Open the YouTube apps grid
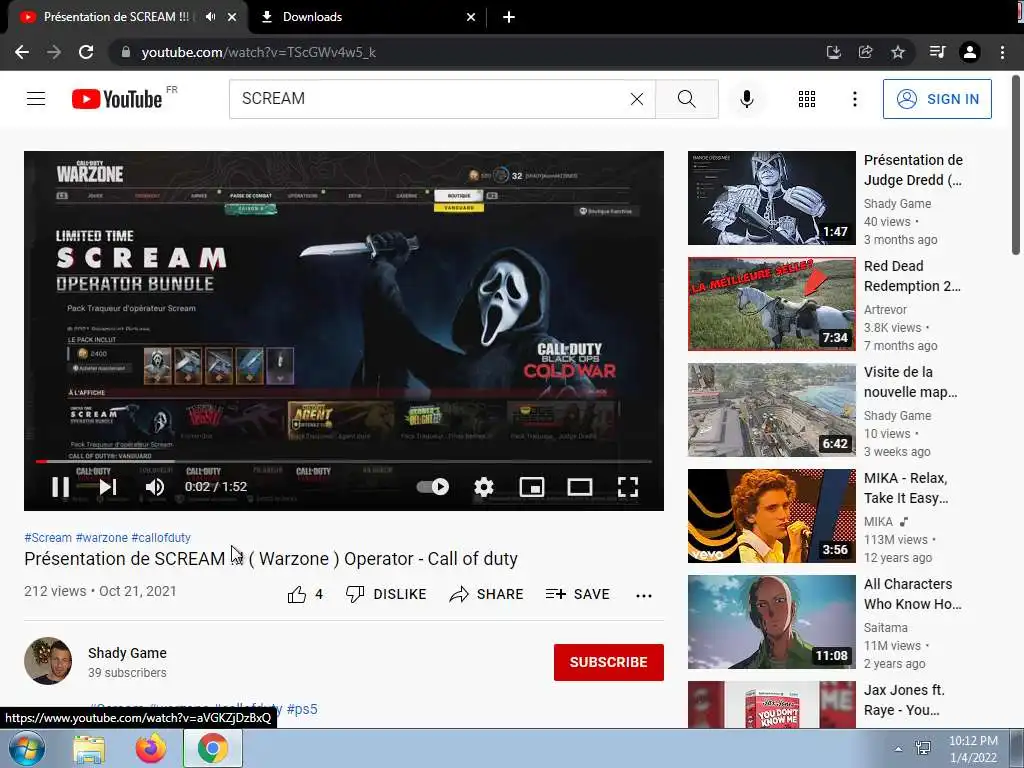The width and height of the screenshot is (1024, 768). 807,99
